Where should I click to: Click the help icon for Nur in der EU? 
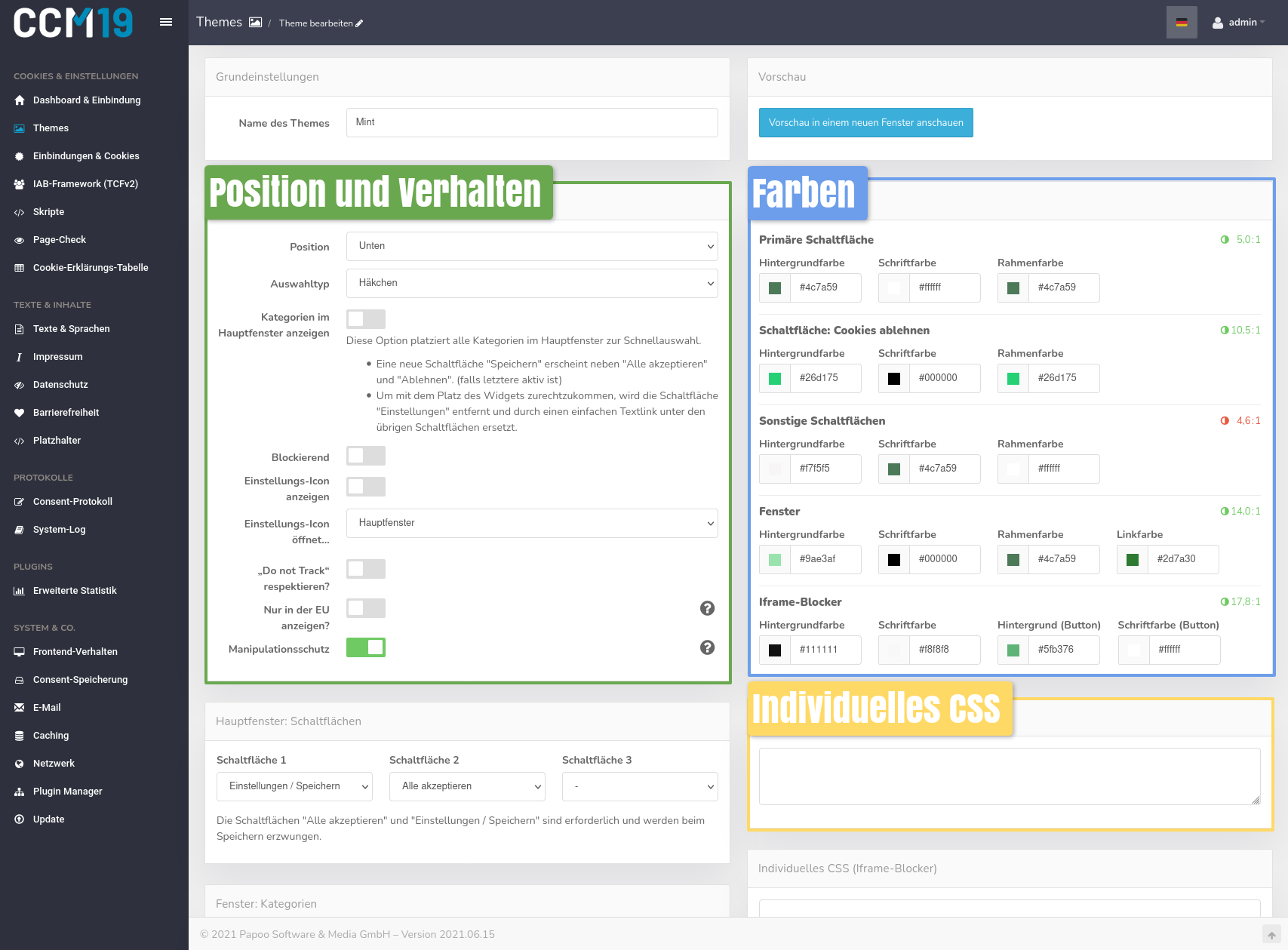coord(707,608)
